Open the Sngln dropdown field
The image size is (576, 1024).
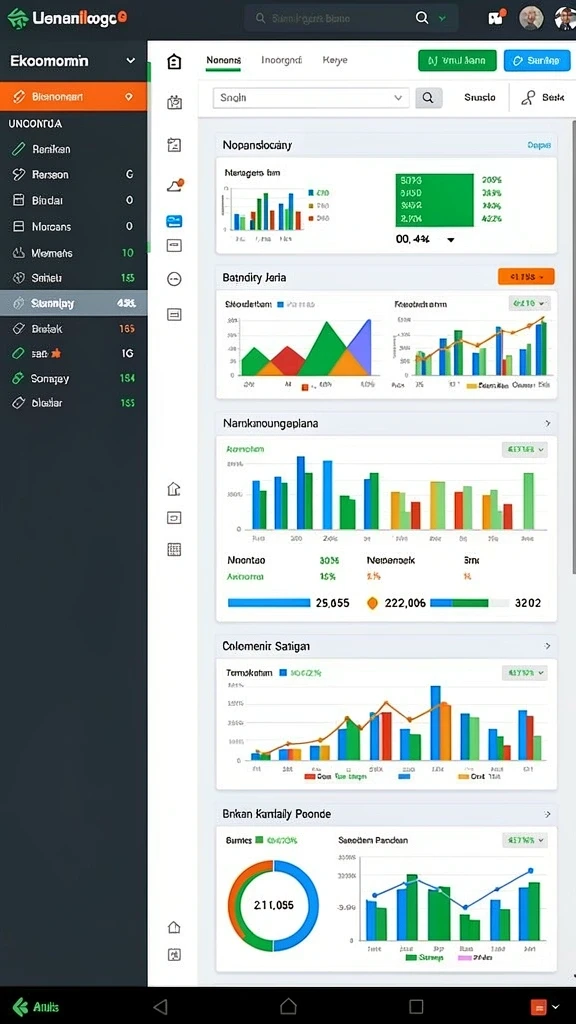[x=311, y=98]
